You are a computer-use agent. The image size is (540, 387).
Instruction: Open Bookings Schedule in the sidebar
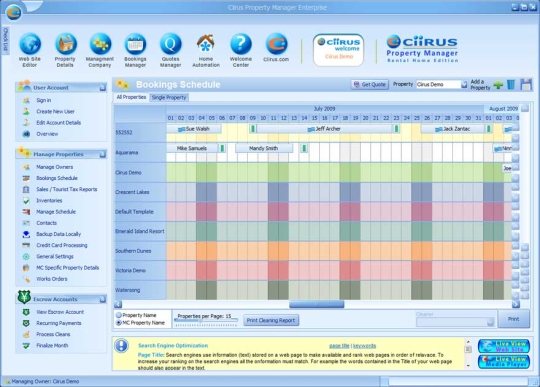(x=57, y=178)
